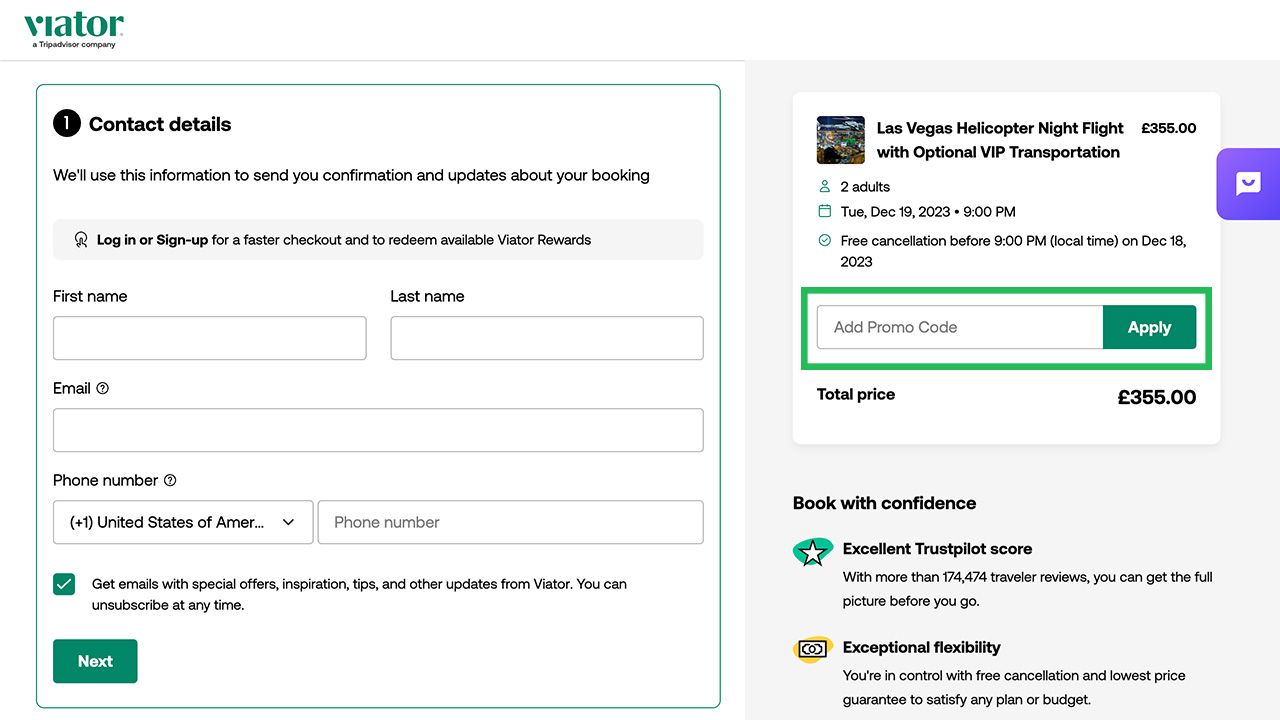Click the free cancellation checkmark icon
This screenshot has width=1280, height=720.
point(825,241)
